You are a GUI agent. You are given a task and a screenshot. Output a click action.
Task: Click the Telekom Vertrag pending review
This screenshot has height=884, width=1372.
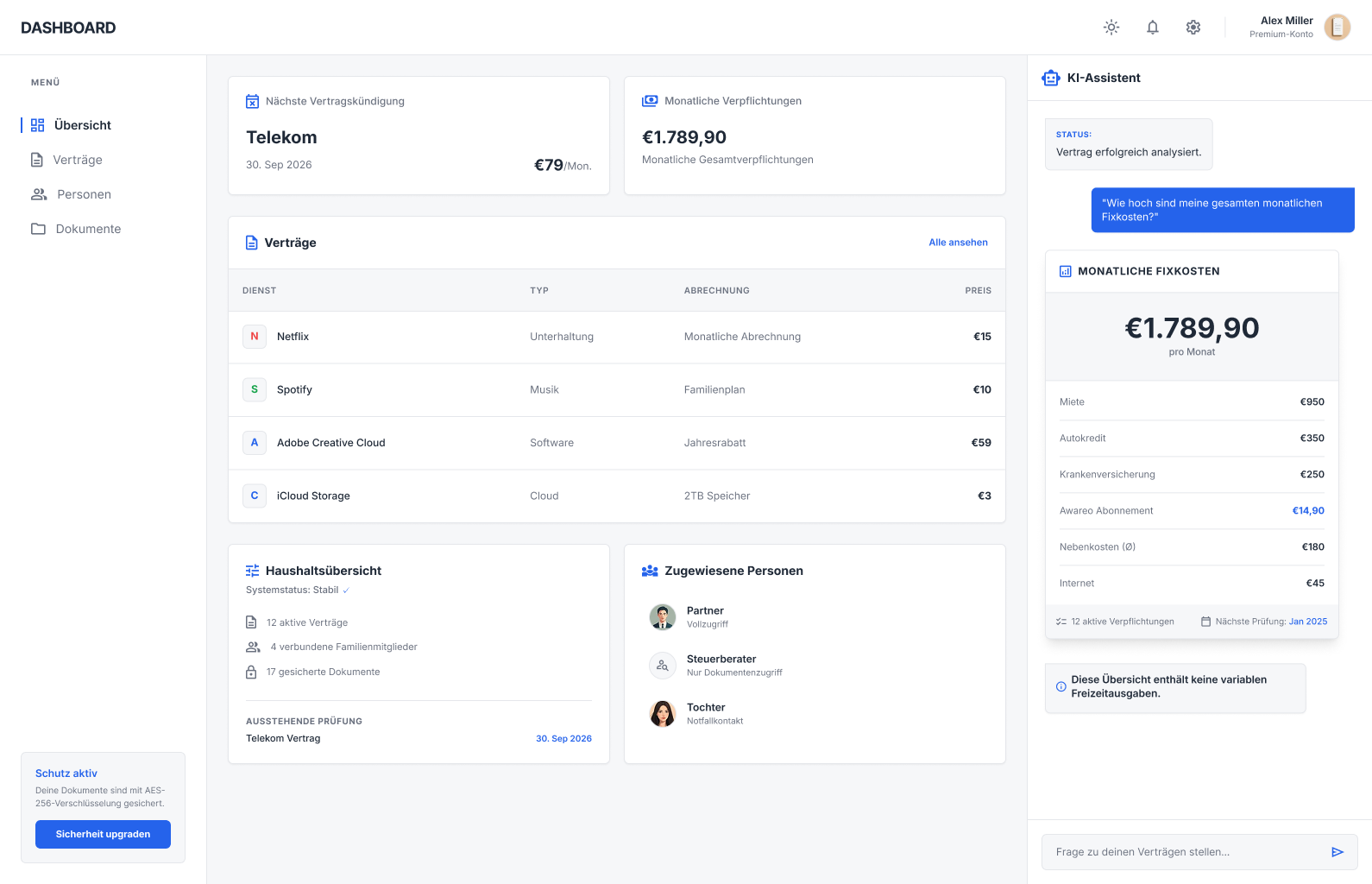283,738
